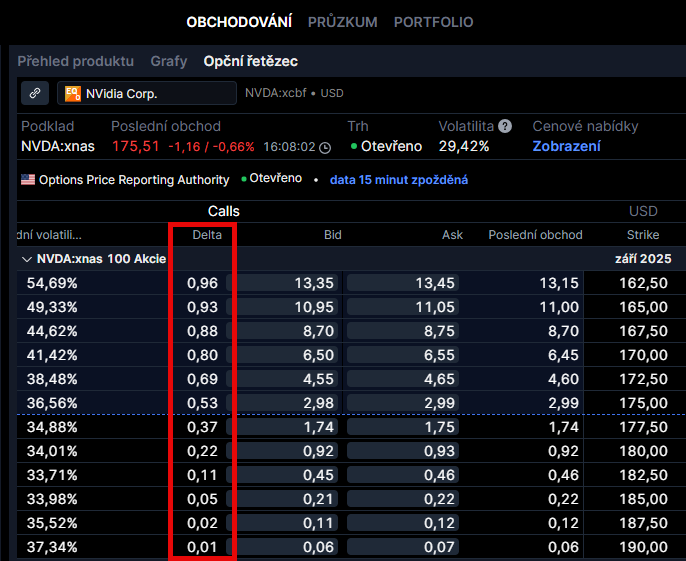Click call bid 0,45 for strike 182,50
This screenshot has height=561, width=686.
(x=282, y=475)
